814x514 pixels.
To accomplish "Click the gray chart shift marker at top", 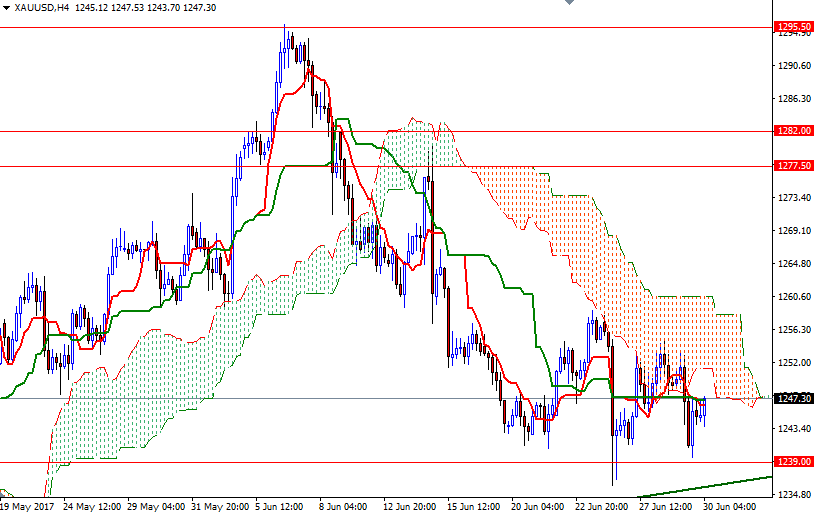I will pos(569,4).
